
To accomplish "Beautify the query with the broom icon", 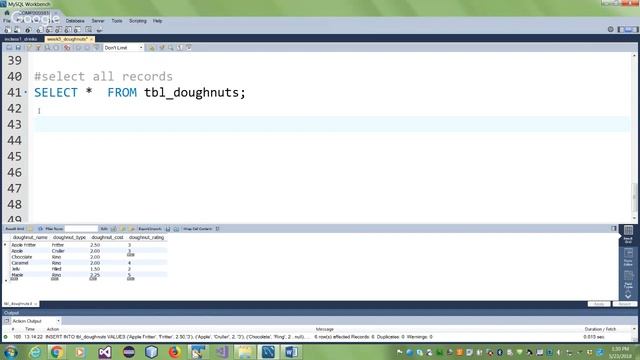I will coord(162,48).
